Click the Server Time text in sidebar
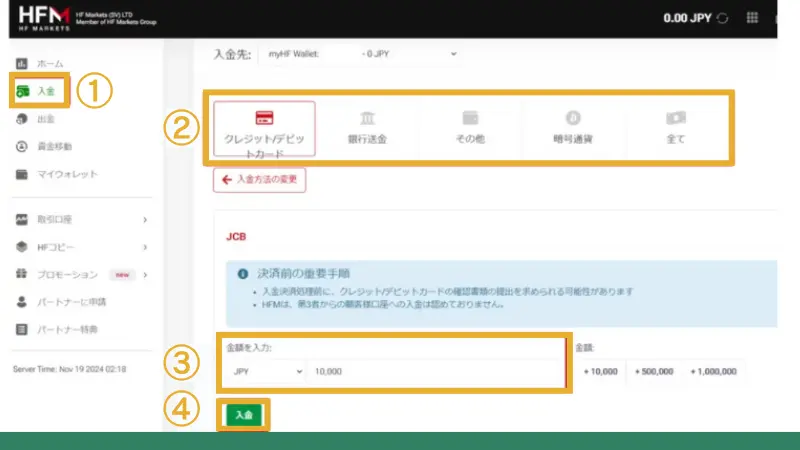The height and width of the screenshot is (450, 800). click(69, 369)
